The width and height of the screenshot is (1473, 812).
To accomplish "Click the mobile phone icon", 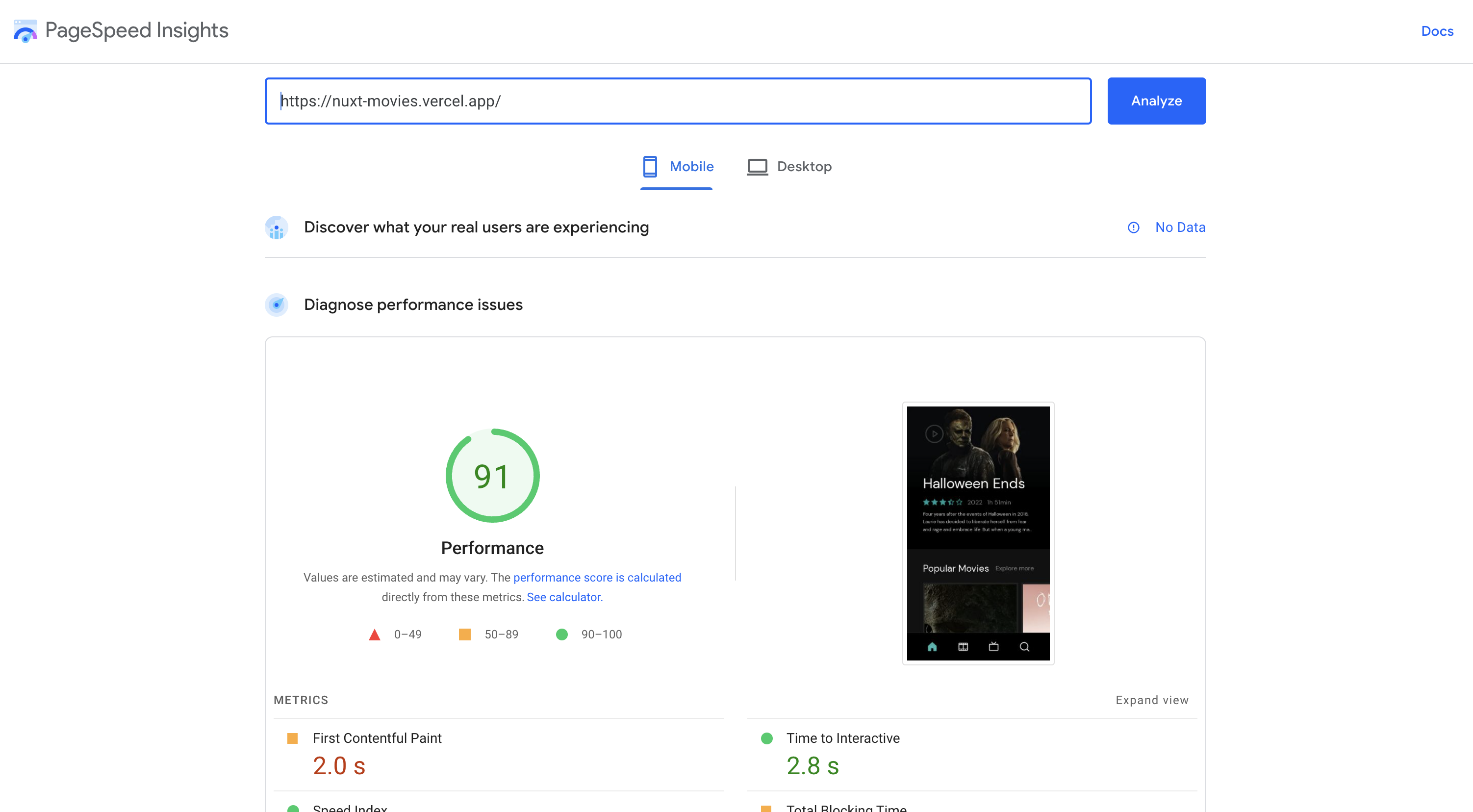I will click(650, 166).
